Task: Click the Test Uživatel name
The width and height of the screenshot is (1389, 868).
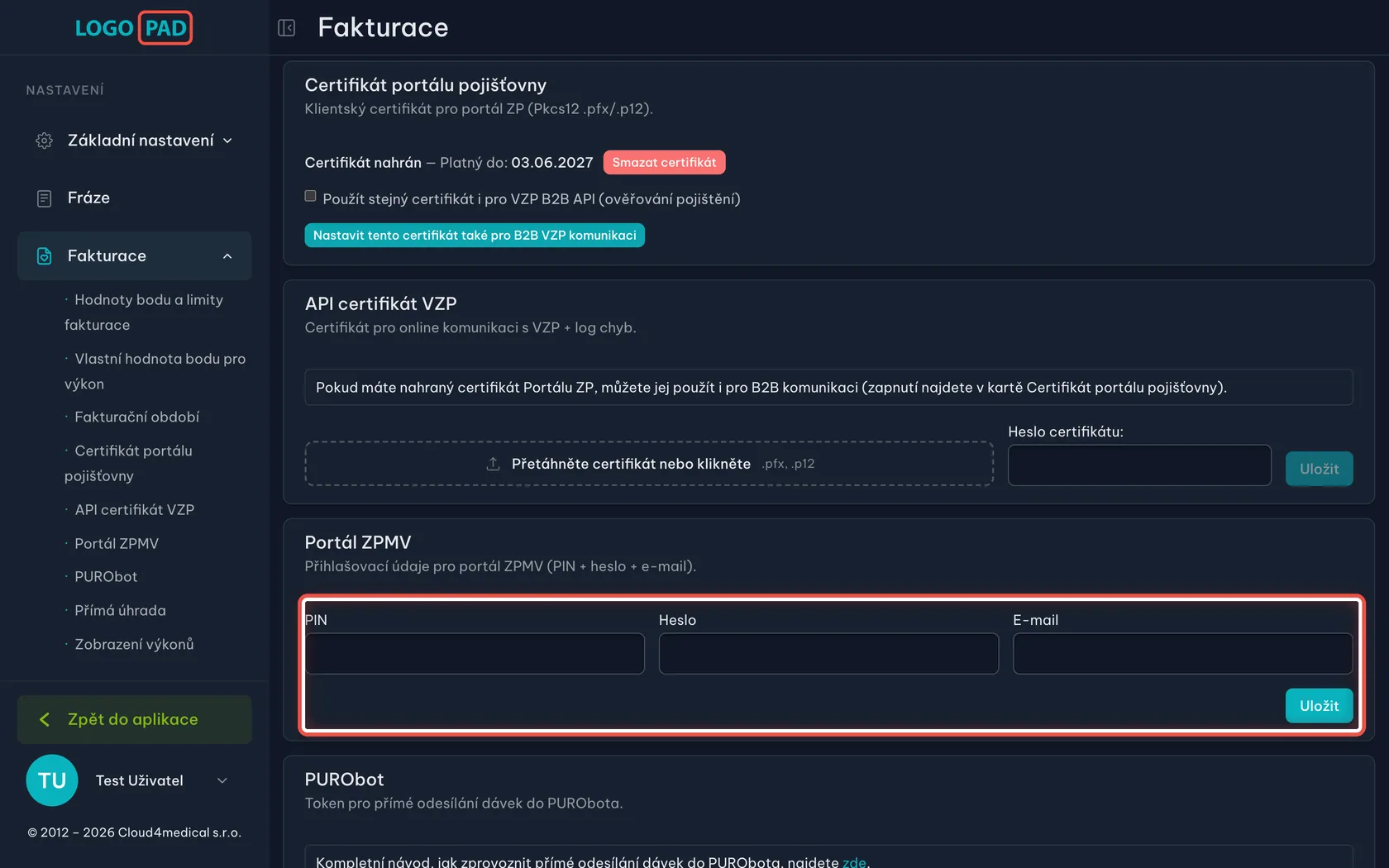Action: coord(140,780)
